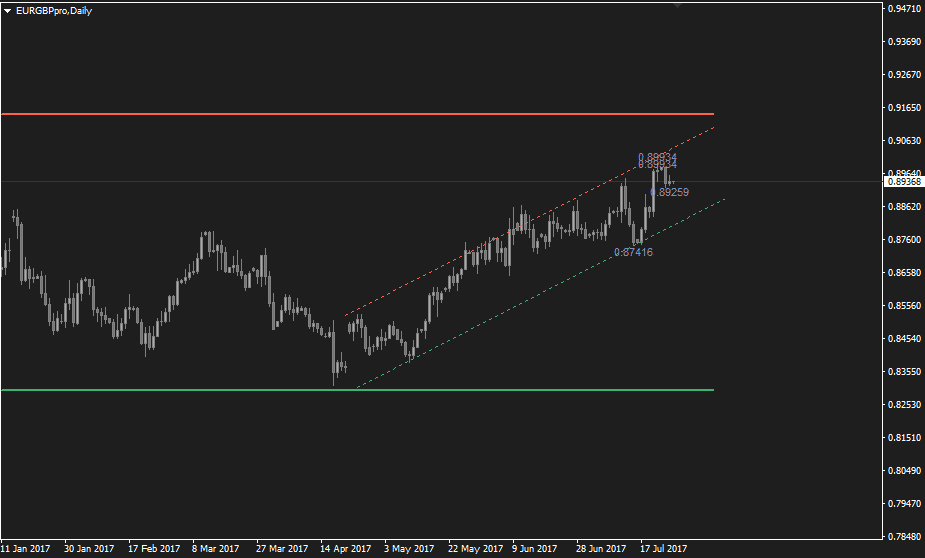Click the 0.89259 price label
This screenshot has width=925, height=558.
[x=670, y=192]
